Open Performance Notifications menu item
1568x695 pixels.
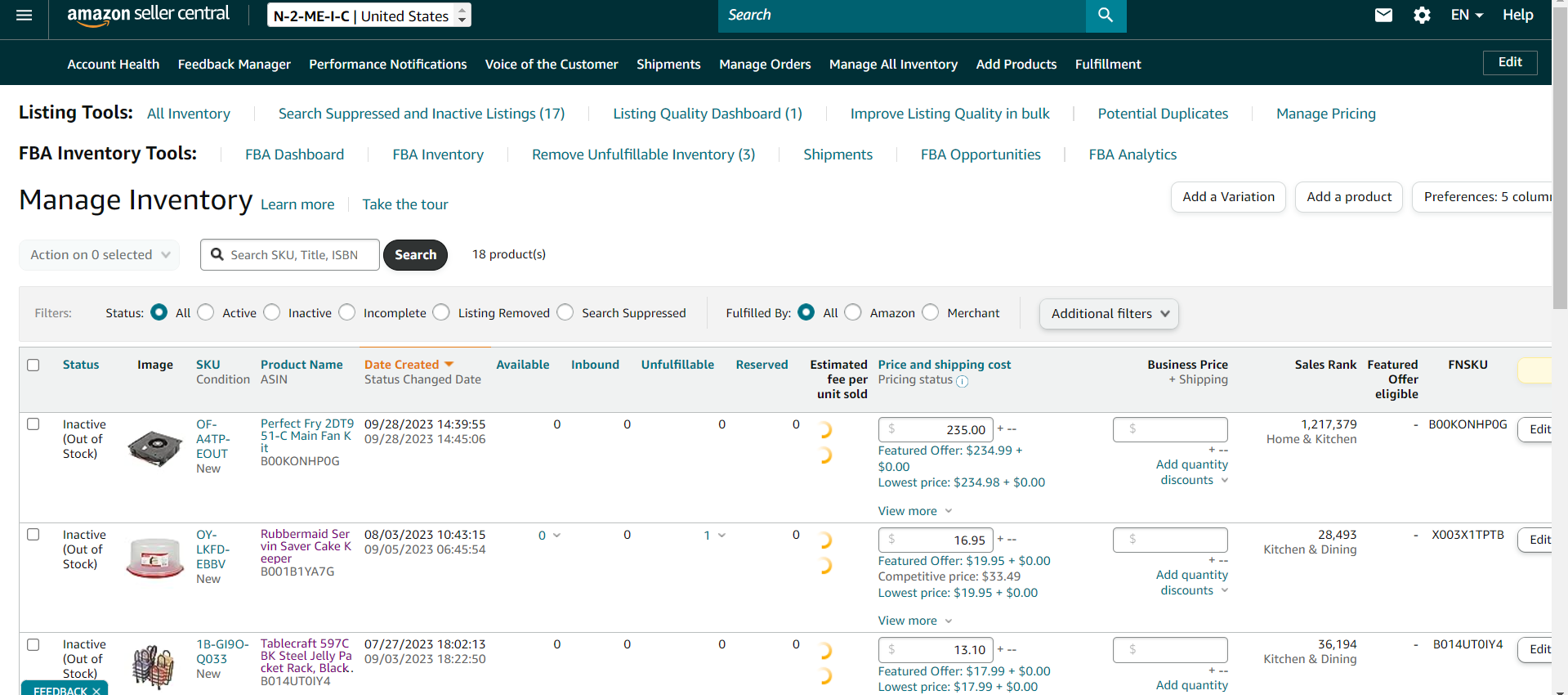click(x=388, y=64)
